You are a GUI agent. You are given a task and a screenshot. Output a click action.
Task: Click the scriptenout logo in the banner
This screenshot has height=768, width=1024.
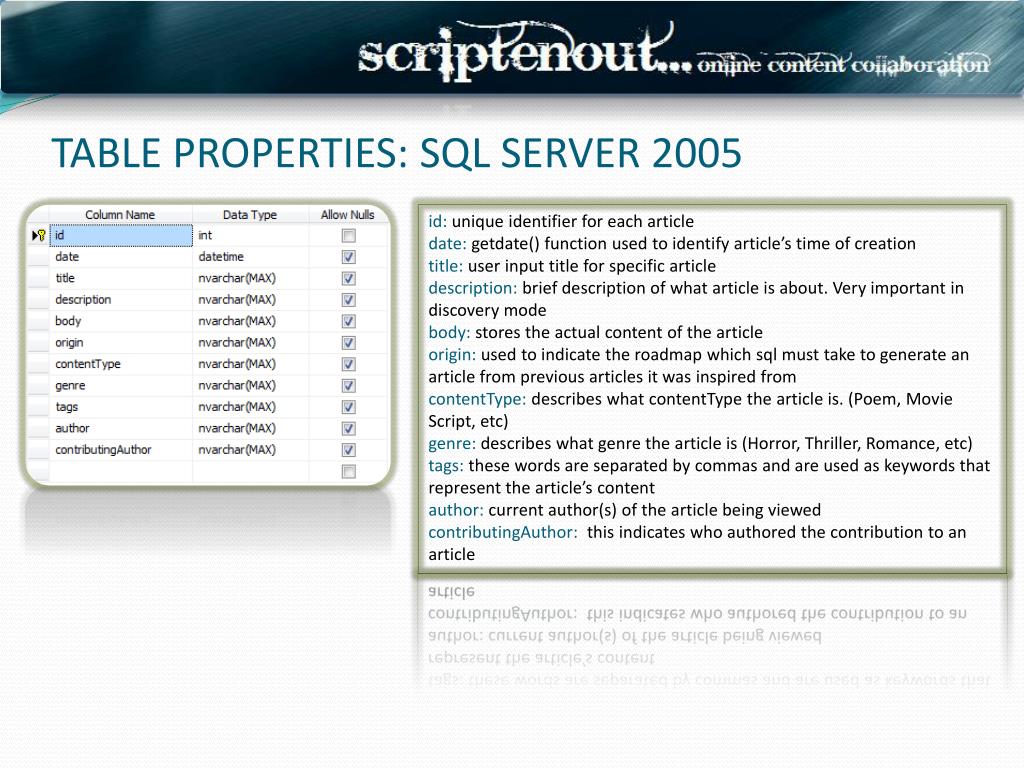[x=524, y=52]
